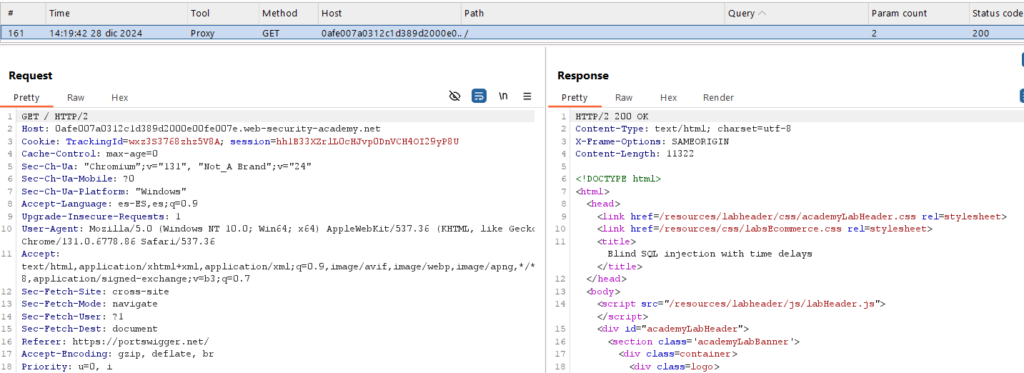Select history row number 161
1024x373 pixels.
tap(512, 33)
